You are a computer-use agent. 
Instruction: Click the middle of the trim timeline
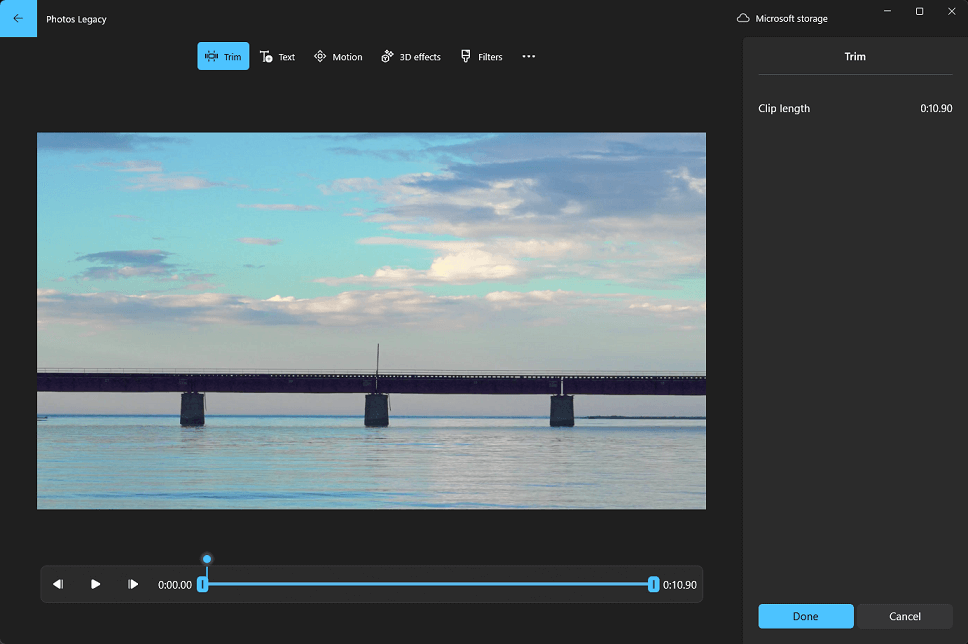428,584
